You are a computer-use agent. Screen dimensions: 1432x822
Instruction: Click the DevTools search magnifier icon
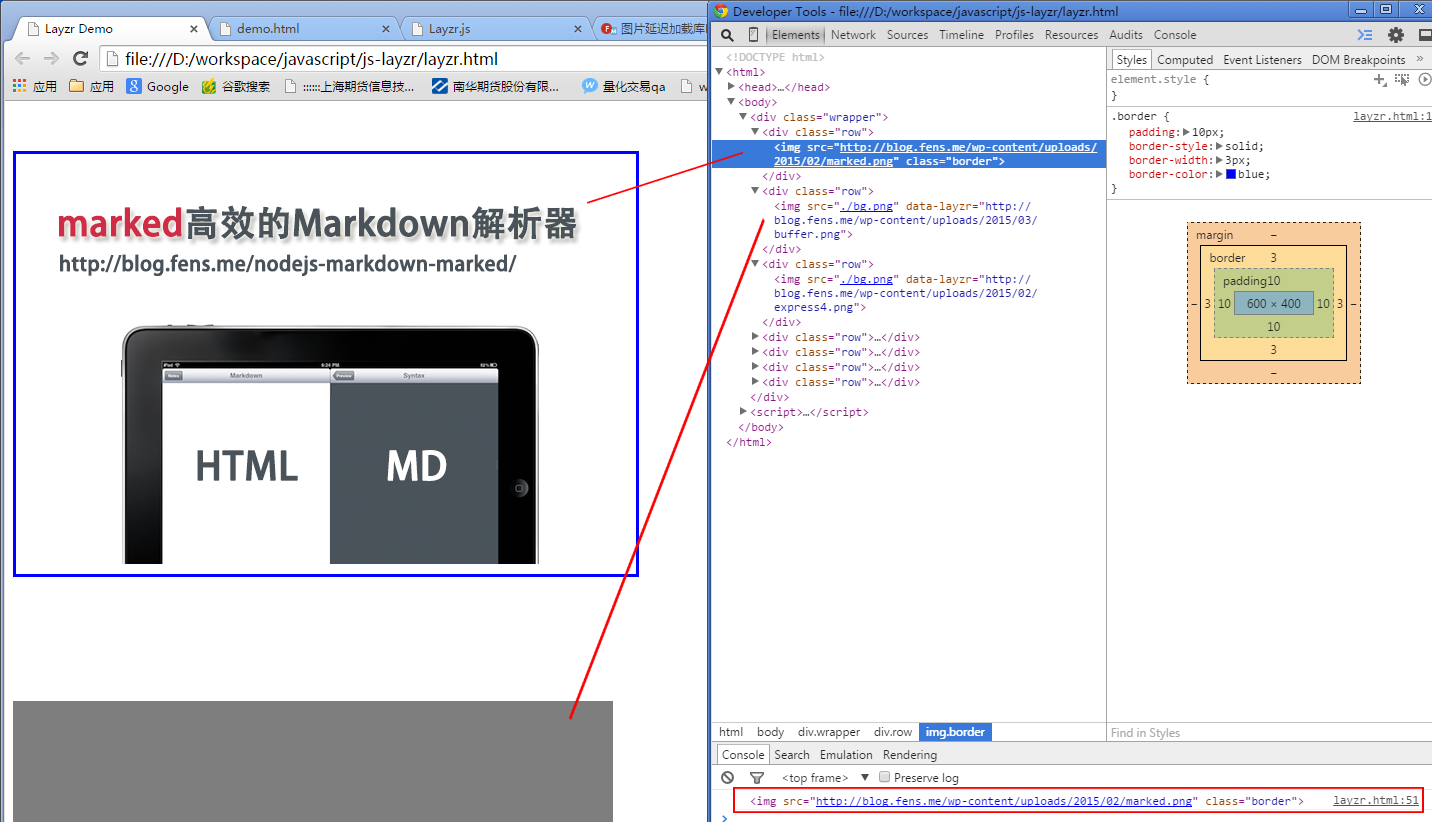pos(728,35)
